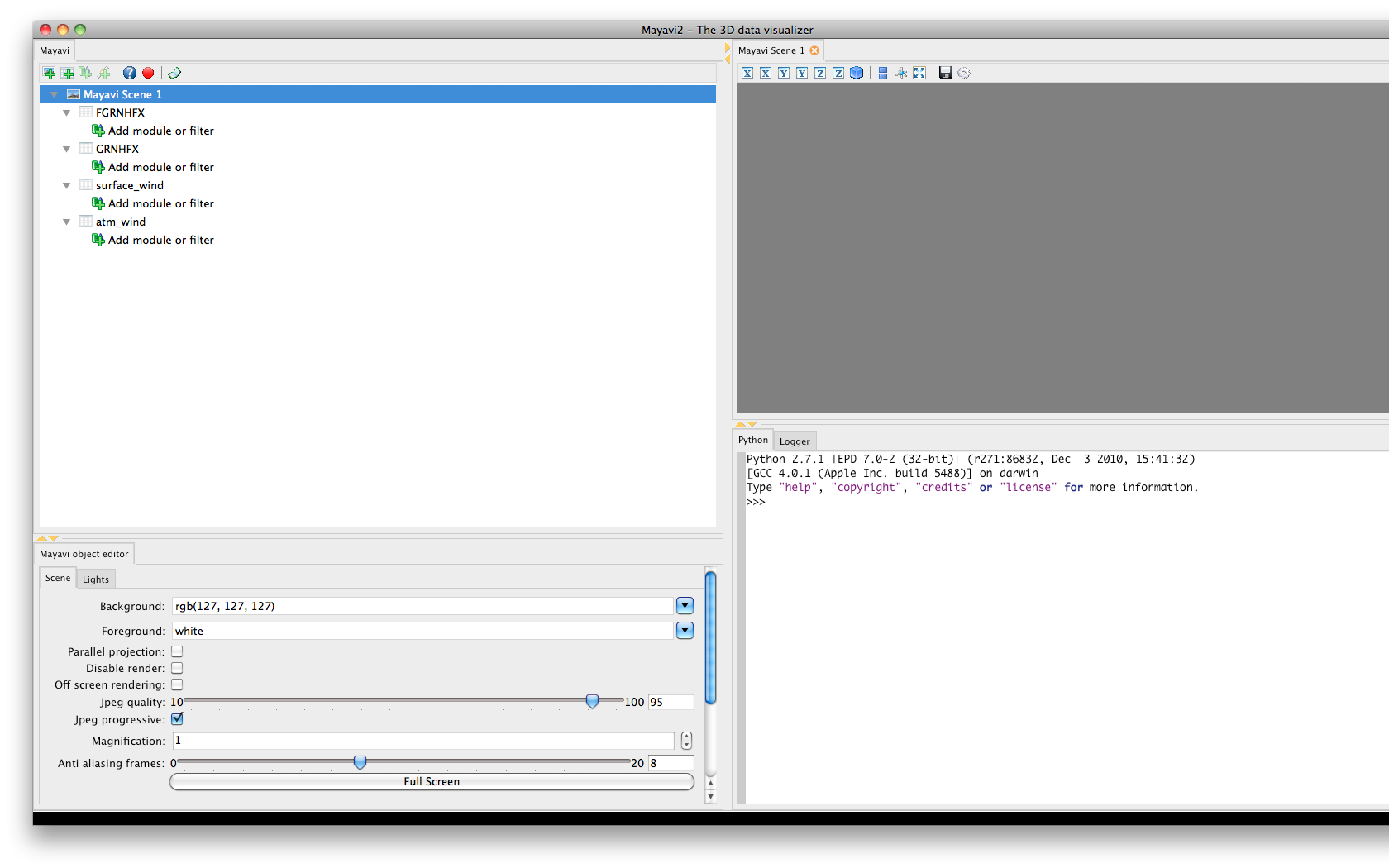Collapse the atm_wind node triangle

tap(67, 222)
